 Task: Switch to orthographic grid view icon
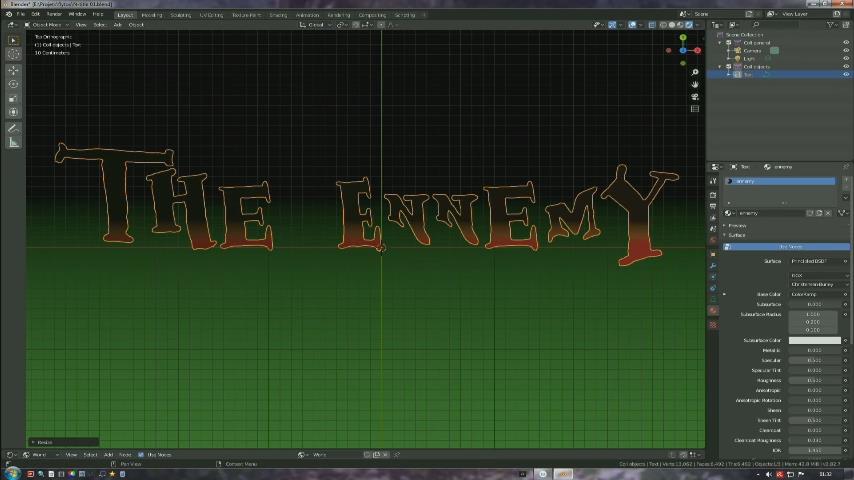click(695, 108)
